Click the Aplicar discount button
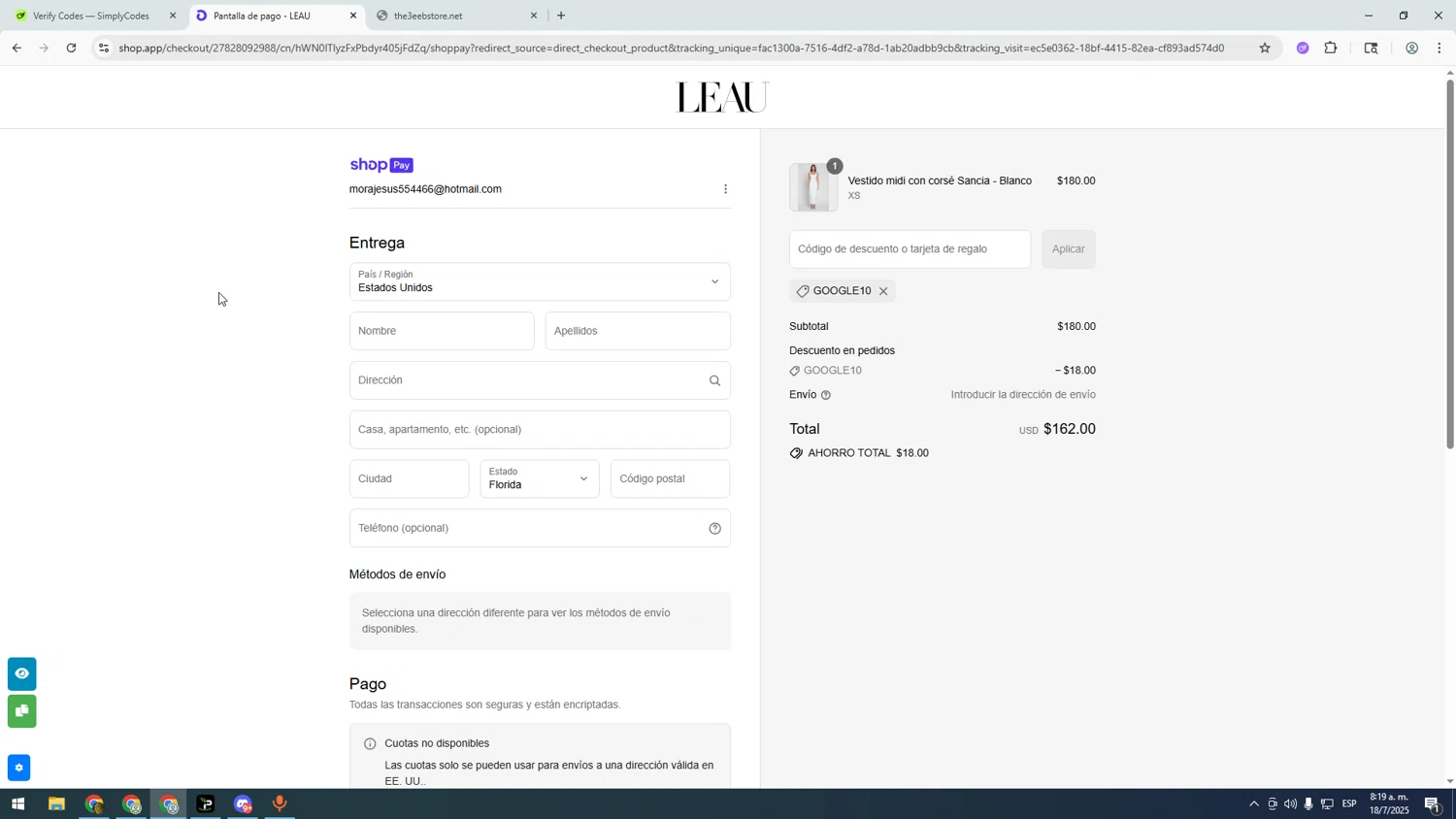1456x819 pixels. point(1069,249)
